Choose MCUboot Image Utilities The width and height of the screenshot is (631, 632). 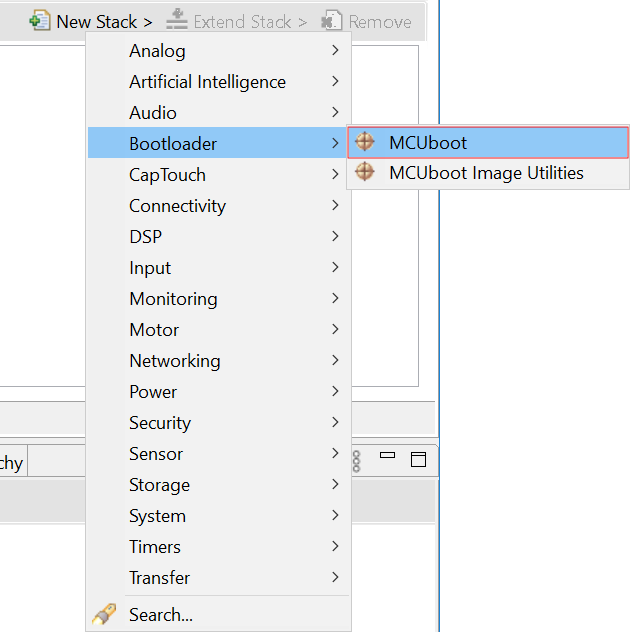click(x=488, y=173)
